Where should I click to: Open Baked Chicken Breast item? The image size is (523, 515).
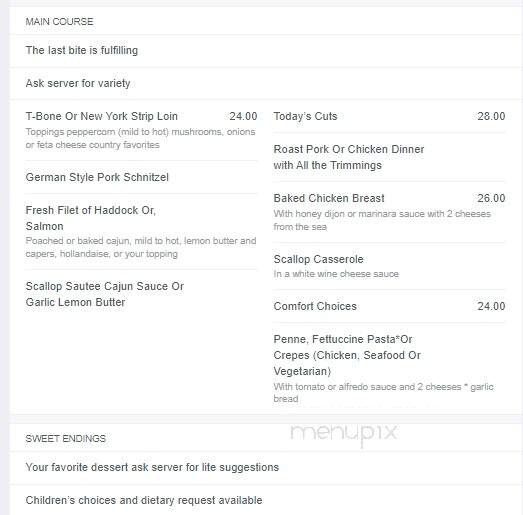tap(329, 198)
